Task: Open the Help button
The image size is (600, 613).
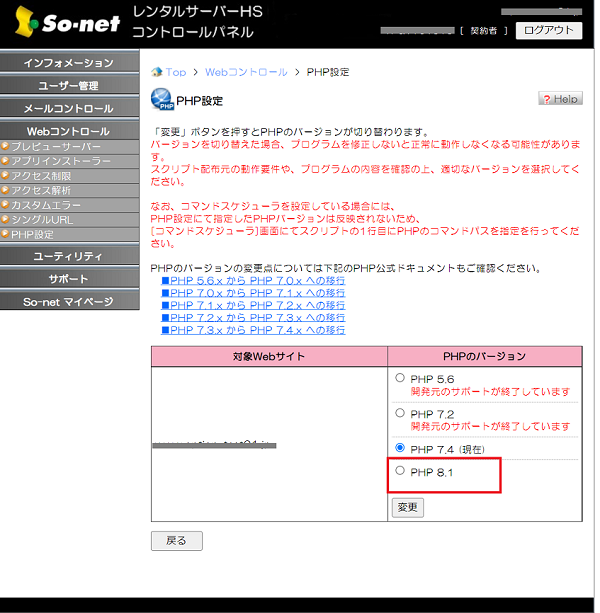Action: tap(560, 99)
